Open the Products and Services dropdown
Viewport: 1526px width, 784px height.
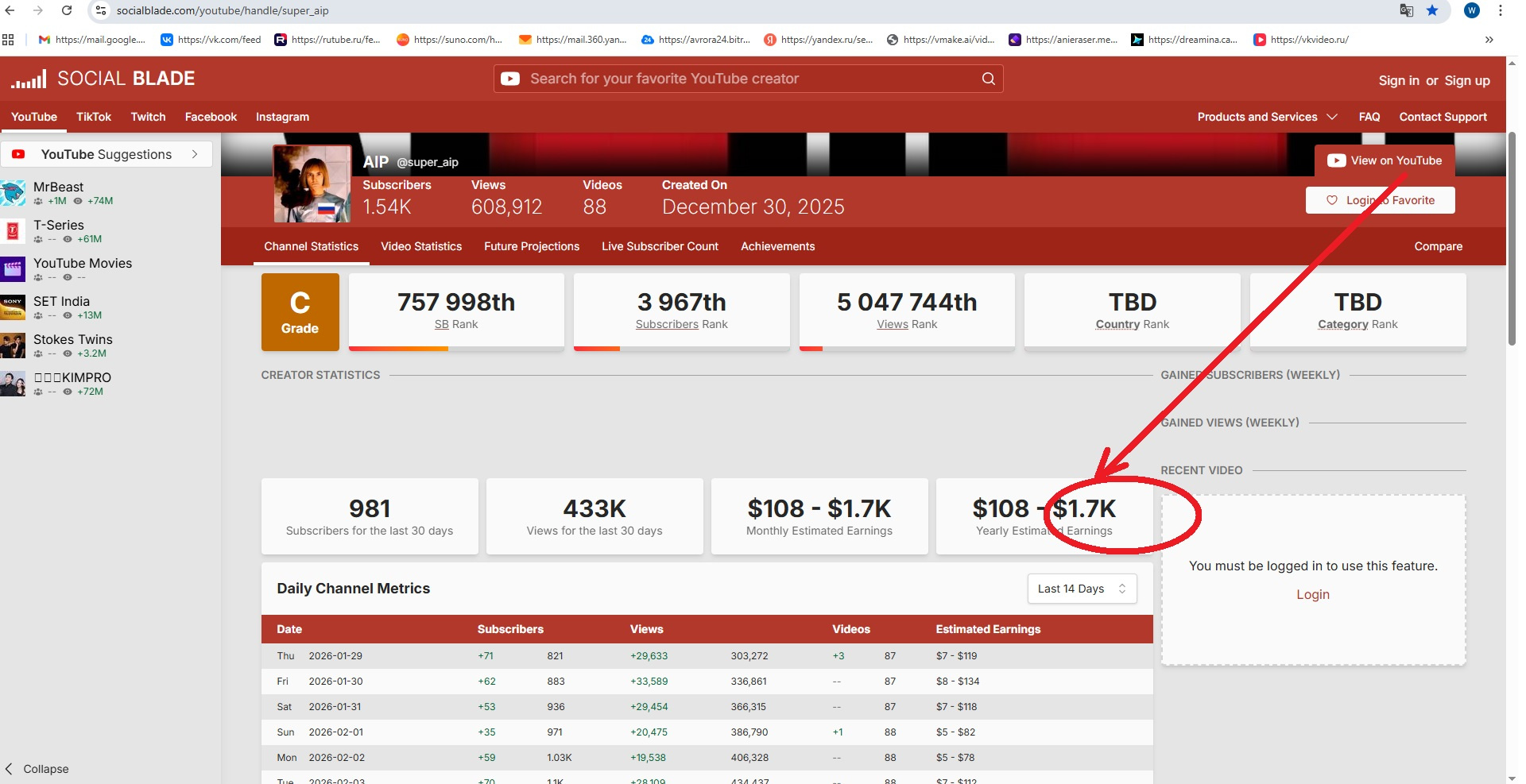(1267, 117)
